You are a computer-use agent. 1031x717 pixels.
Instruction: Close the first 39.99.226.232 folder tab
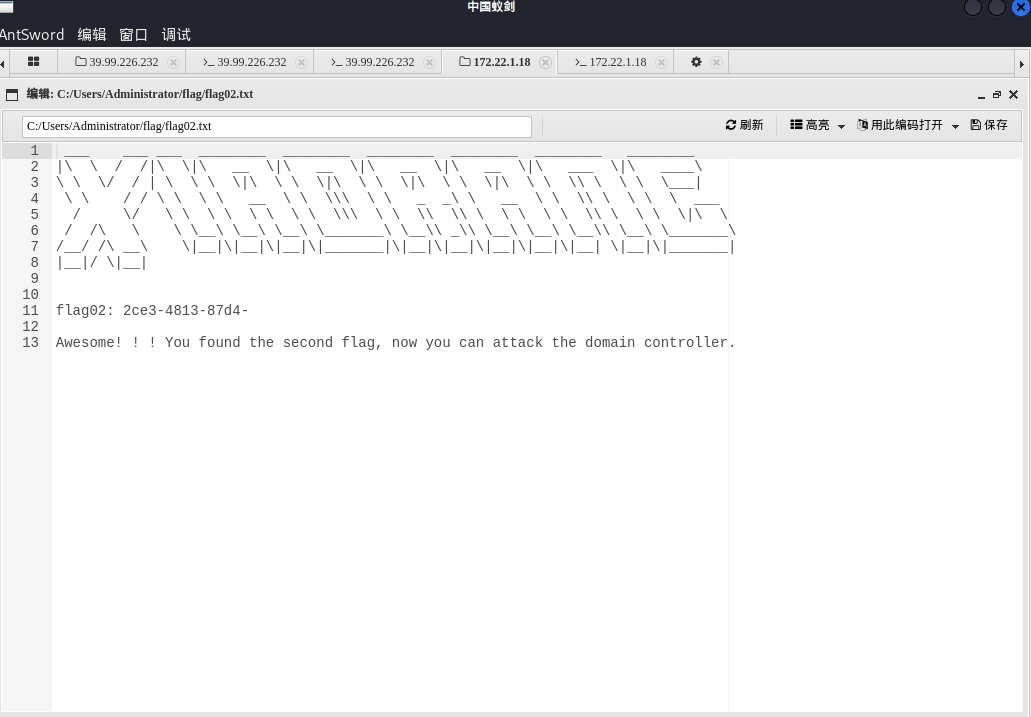click(174, 62)
